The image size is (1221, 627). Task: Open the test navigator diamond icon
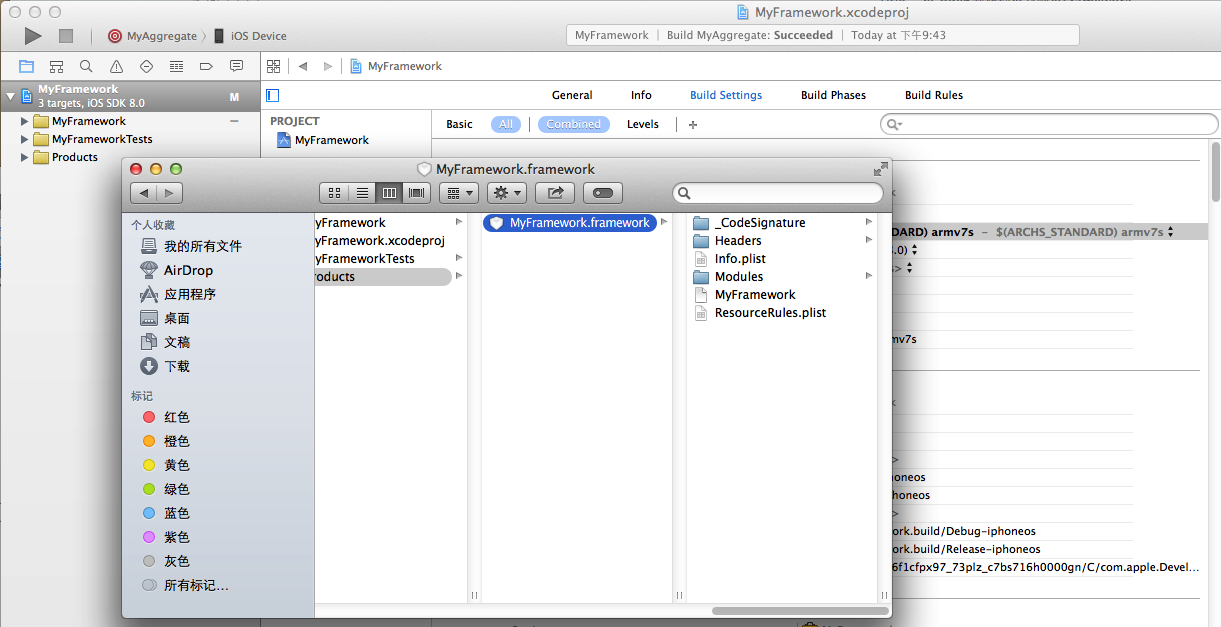[x=146, y=66]
